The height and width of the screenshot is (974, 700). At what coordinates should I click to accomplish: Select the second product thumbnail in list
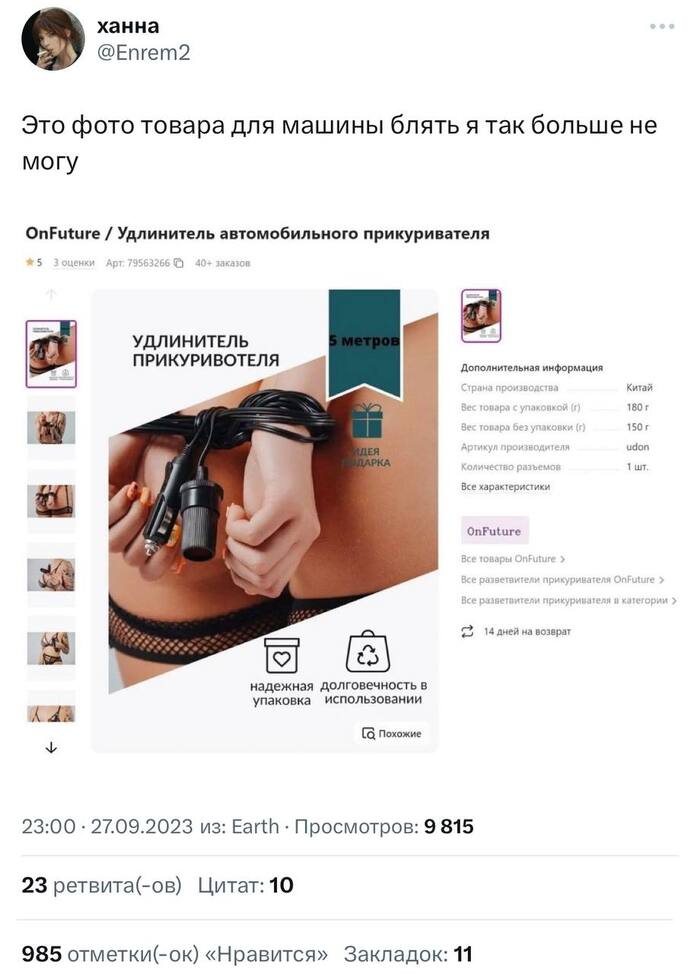pos(51,427)
